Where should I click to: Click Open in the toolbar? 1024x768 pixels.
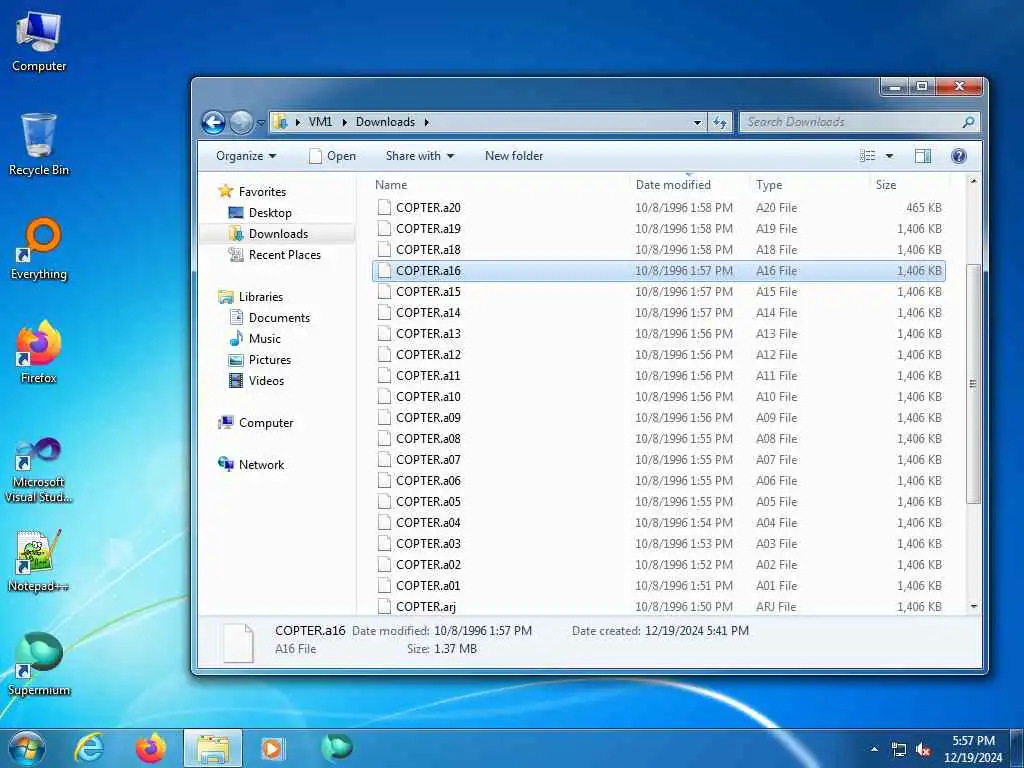coord(332,156)
